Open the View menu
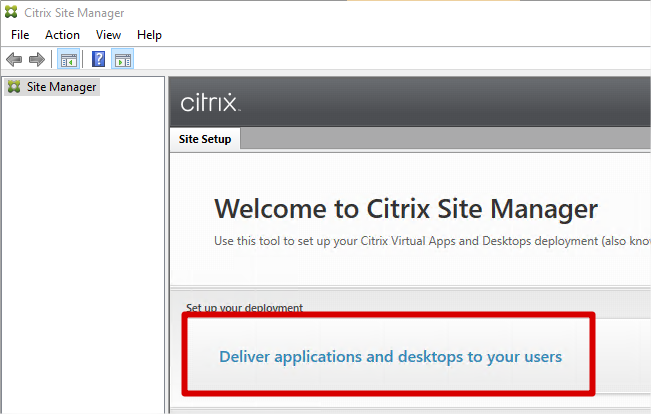651x414 pixels. pos(108,35)
